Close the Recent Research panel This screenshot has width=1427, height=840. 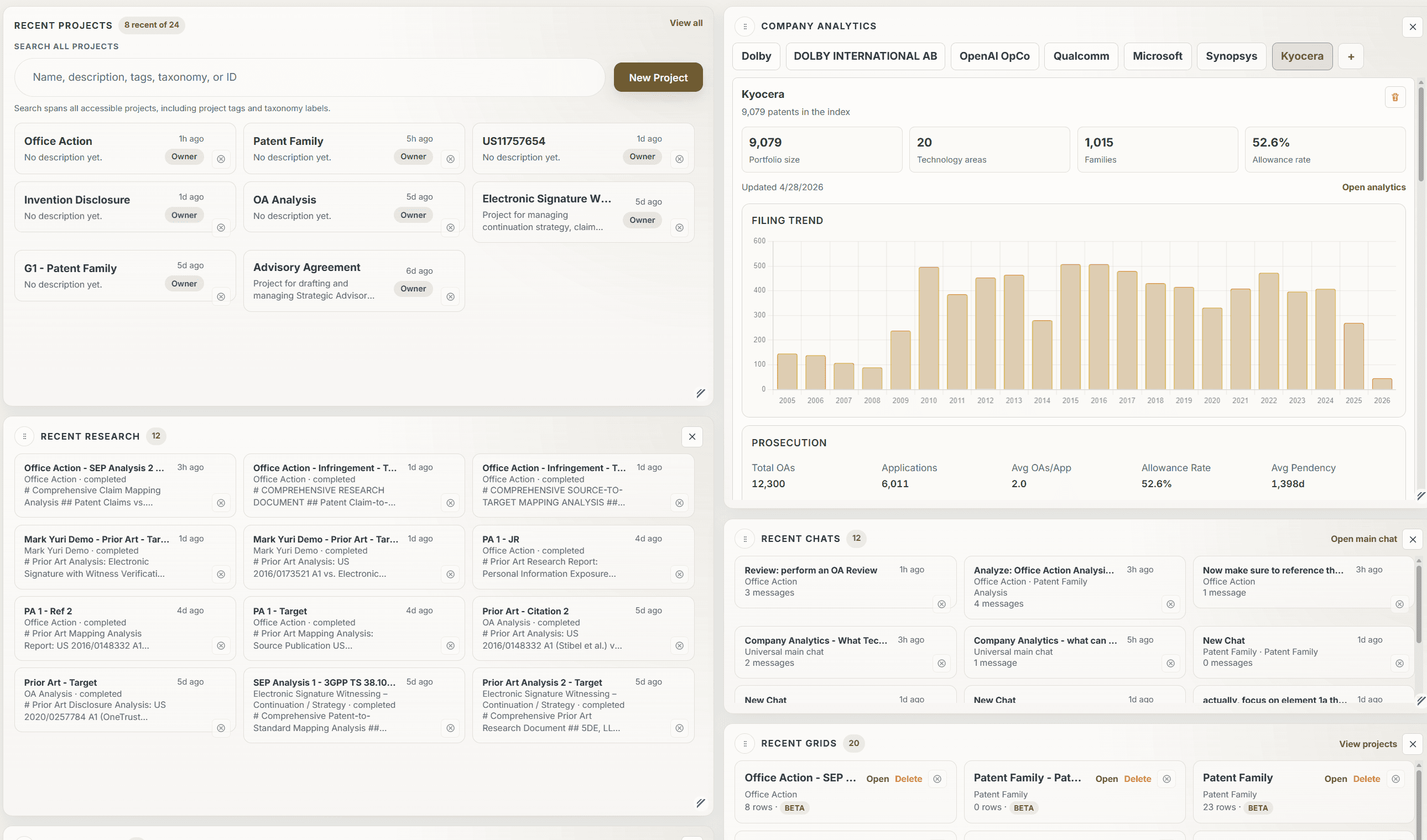[x=692, y=437]
